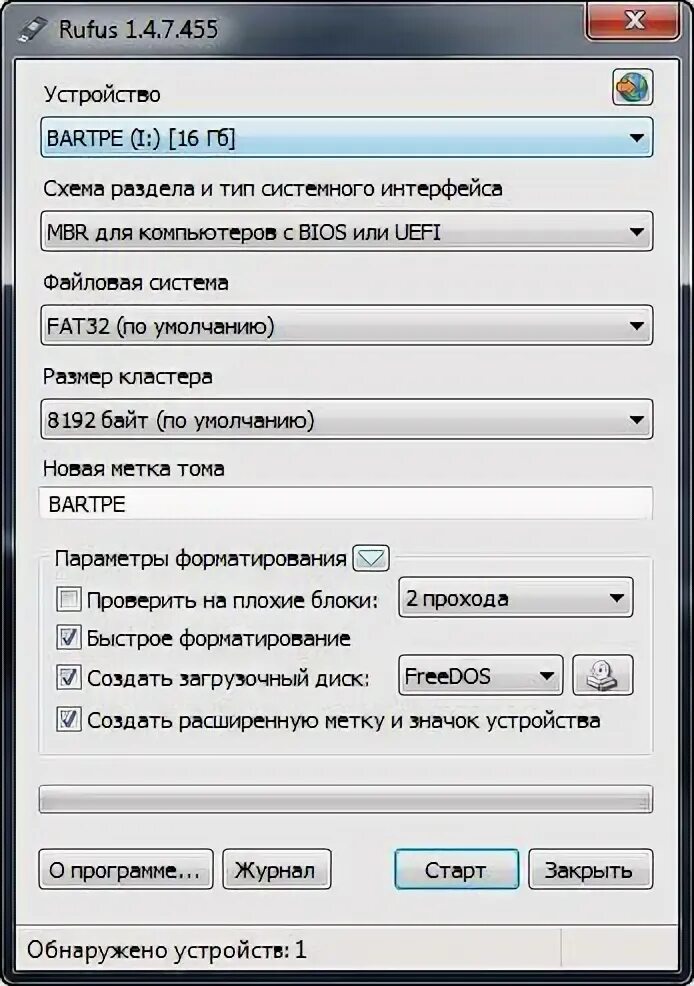Click the Размер кластера label

point(128,377)
